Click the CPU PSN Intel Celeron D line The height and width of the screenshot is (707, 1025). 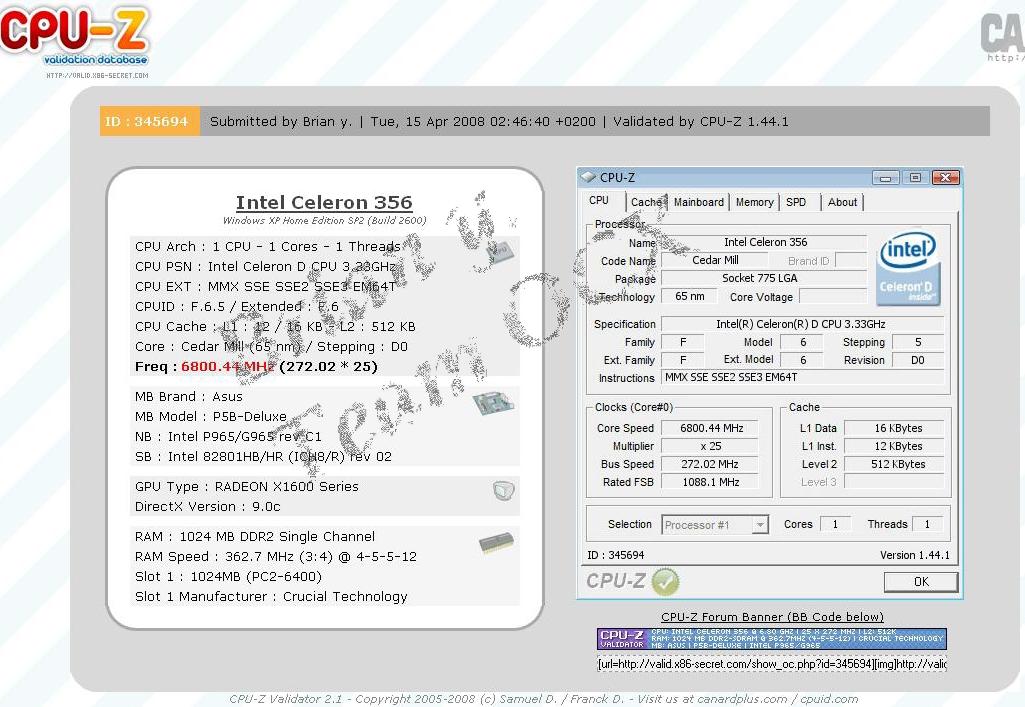coord(265,267)
